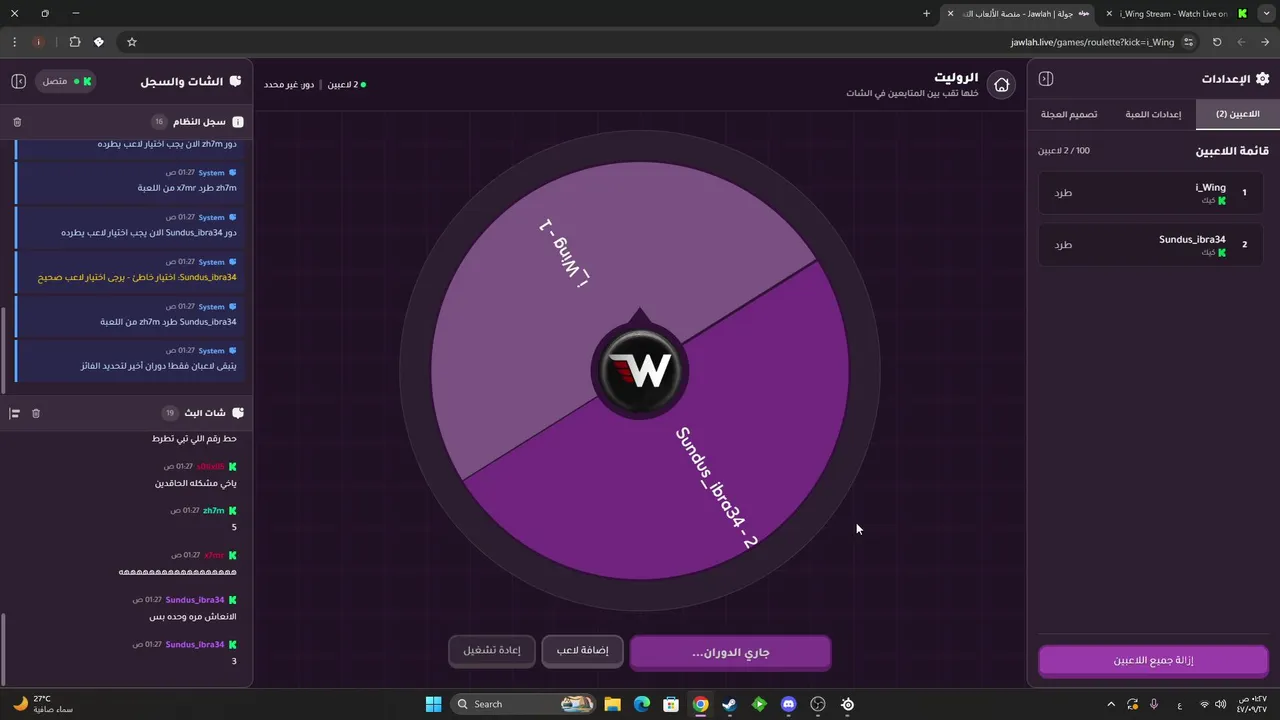The height and width of the screenshot is (720, 1280).
Task: Switch to the اللاعبين (2) tab
Action: (x=1237, y=114)
